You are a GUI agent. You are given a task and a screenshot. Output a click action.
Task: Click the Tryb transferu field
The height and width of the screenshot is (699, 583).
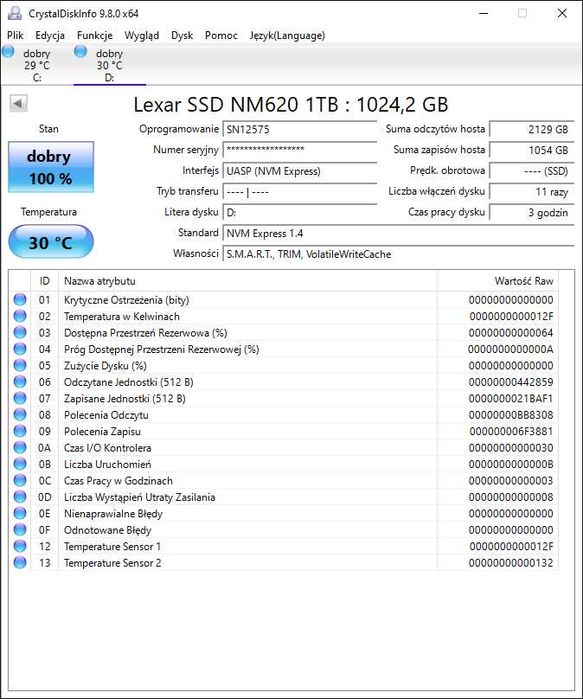coord(300,192)
